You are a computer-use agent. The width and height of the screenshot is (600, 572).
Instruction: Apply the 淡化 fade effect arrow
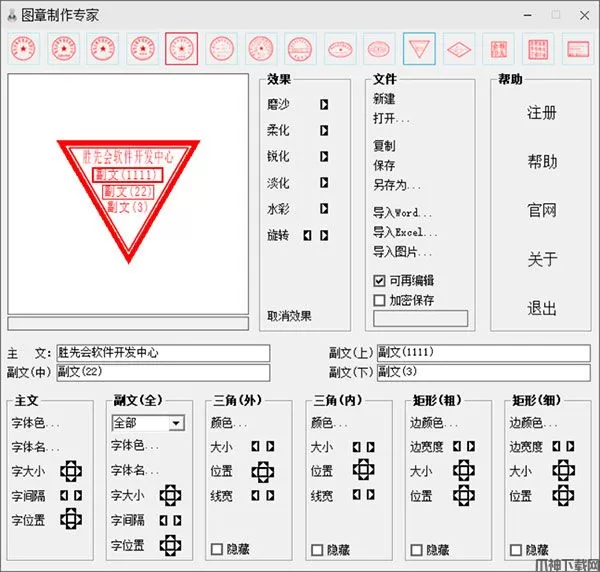[x=324, y=183]
